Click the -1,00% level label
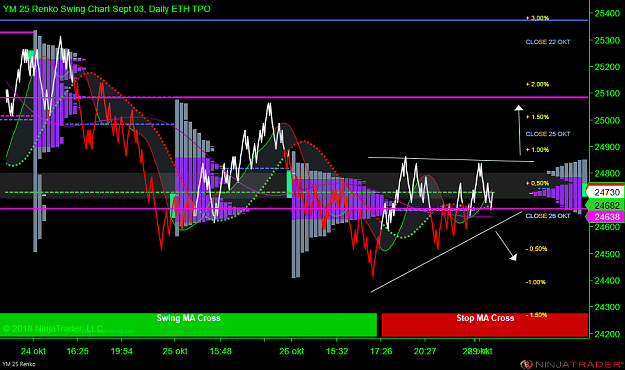The height and width of the screenshot is (370, 625). 536,282
